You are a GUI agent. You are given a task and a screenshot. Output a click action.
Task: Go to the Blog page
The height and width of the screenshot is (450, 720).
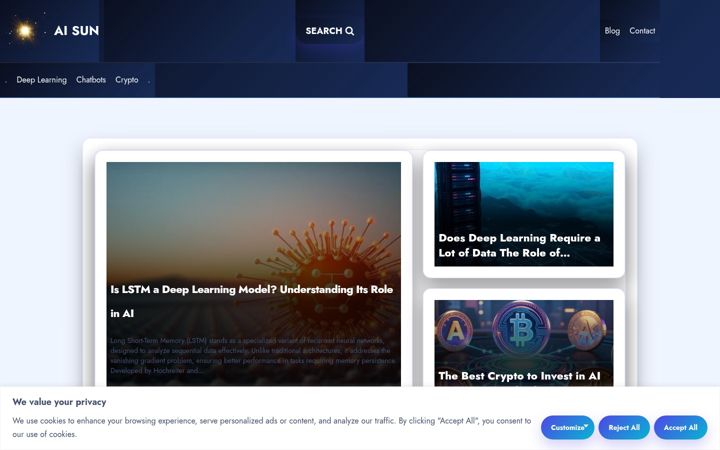click(612, 31)
